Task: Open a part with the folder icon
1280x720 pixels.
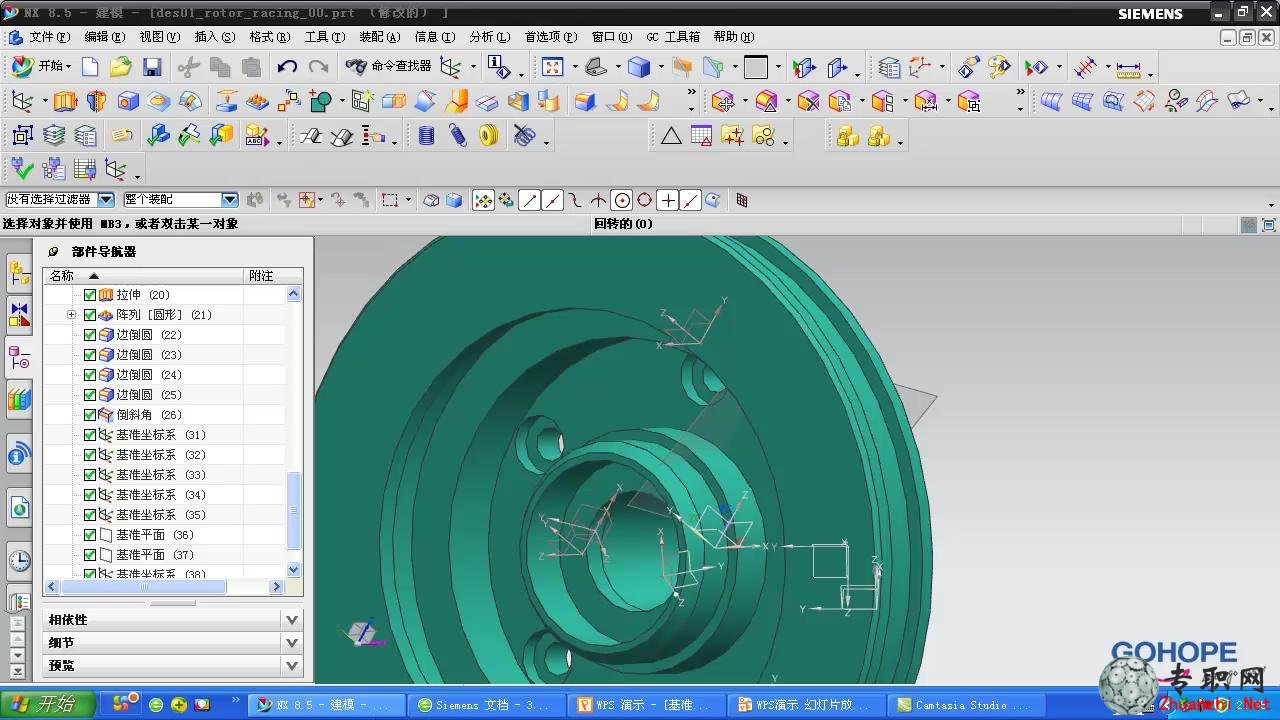Action: [121, 67]
